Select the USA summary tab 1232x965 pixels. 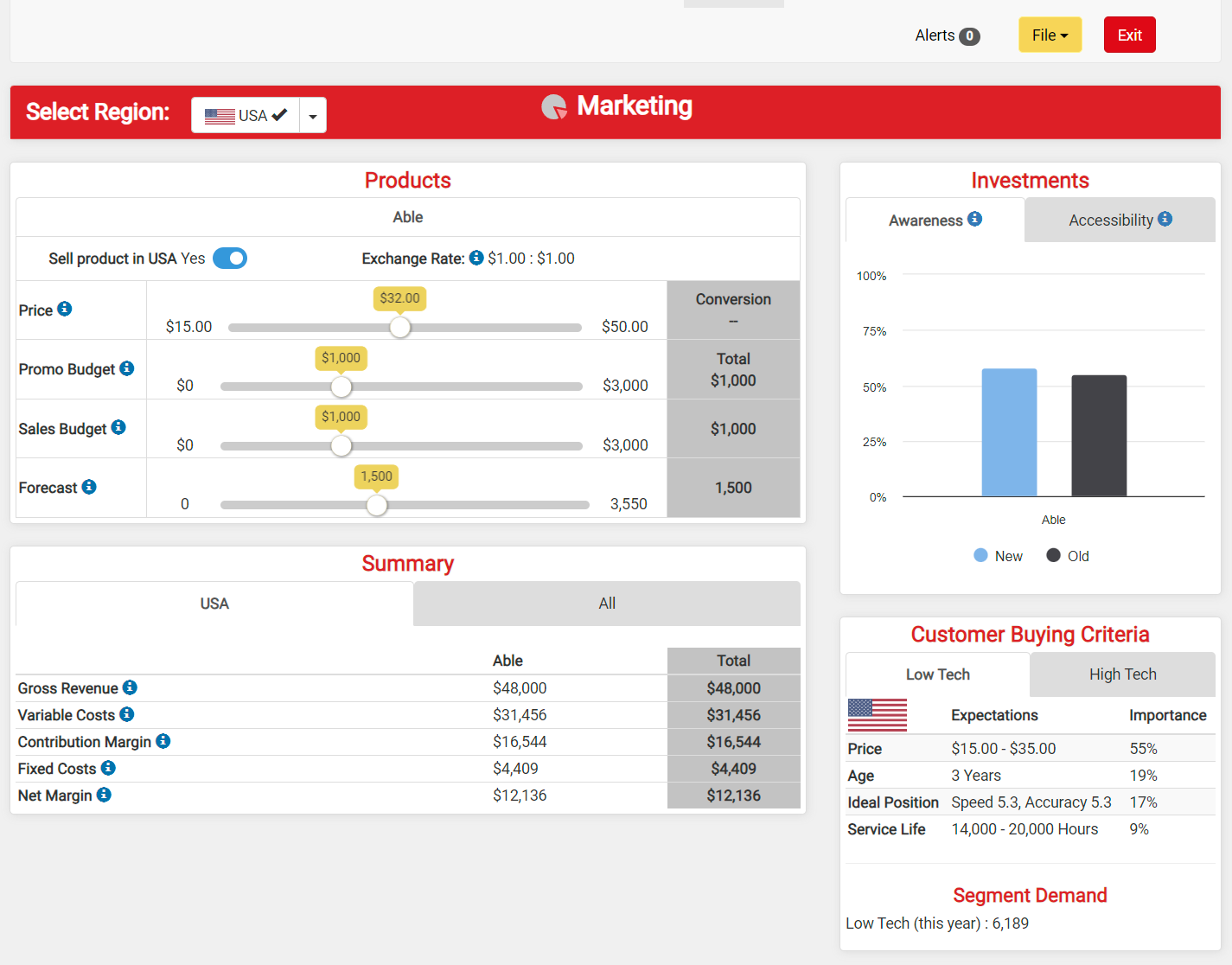click(214, 604)
